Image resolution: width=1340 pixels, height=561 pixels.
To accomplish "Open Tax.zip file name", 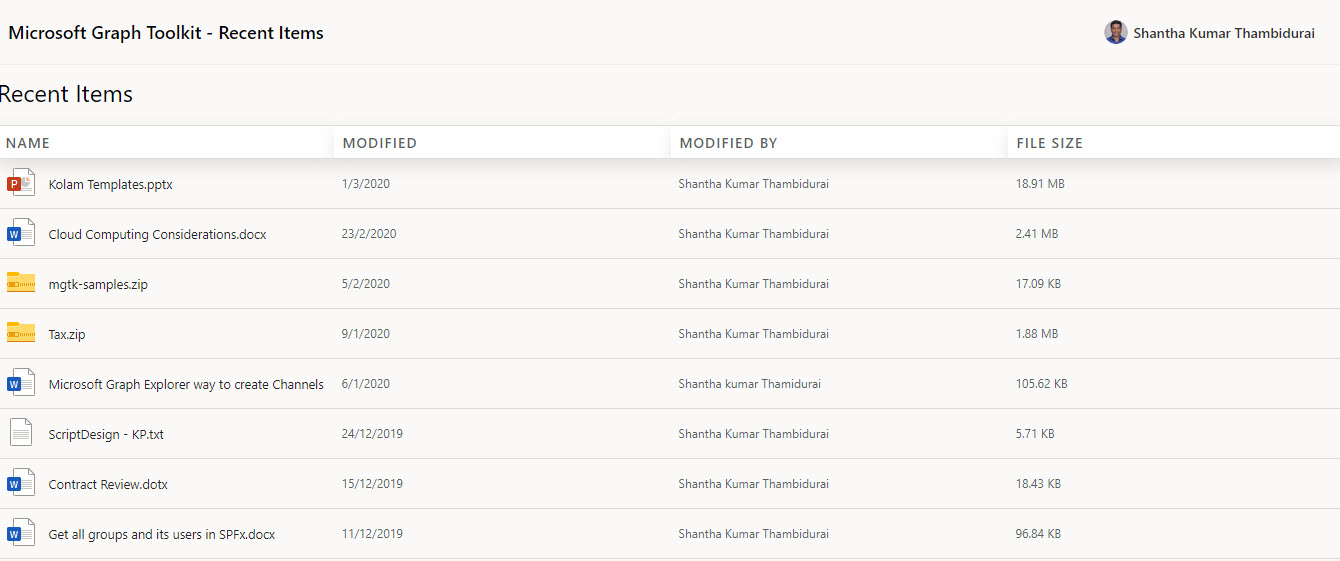I will tap(67, 335).
